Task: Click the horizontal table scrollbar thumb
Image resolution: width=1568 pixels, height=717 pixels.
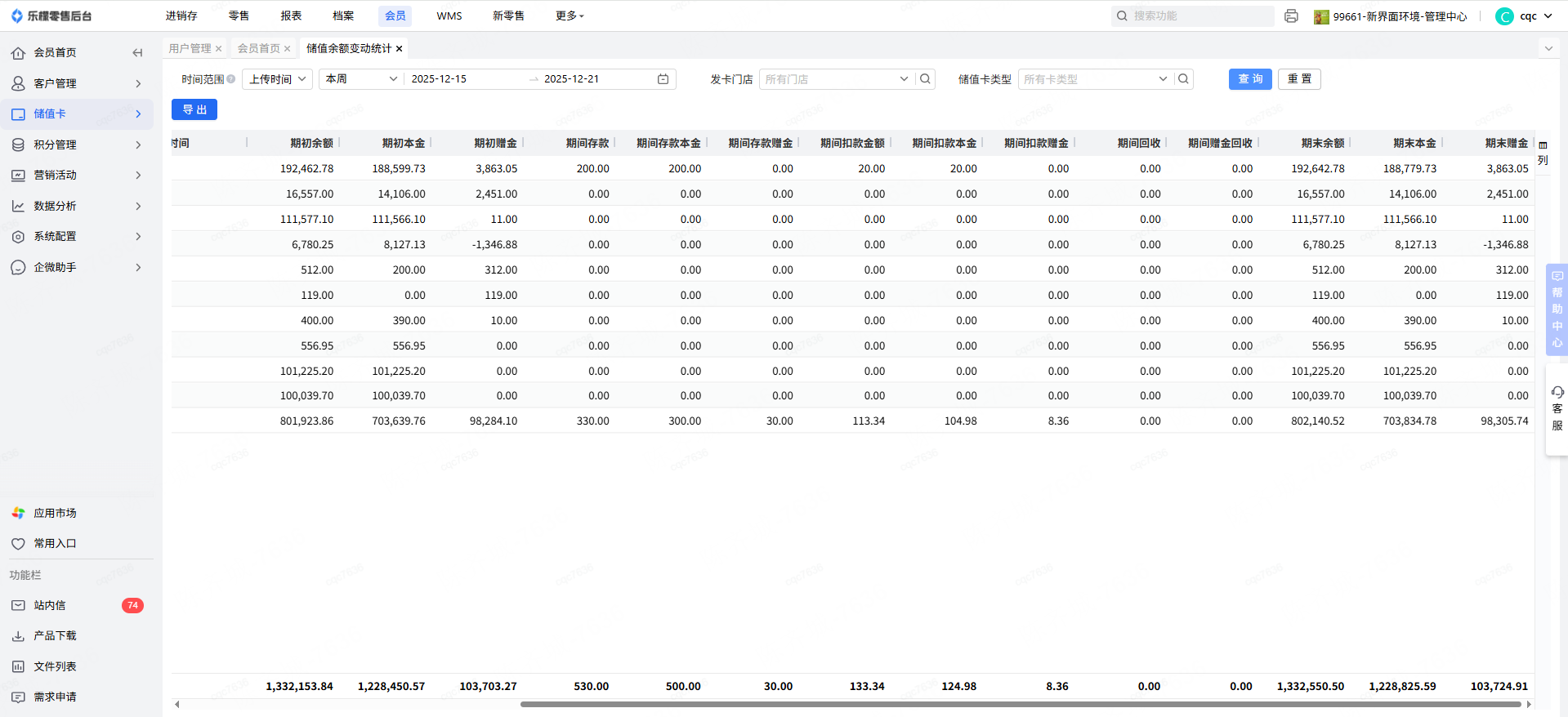Action: point(1021,704)
